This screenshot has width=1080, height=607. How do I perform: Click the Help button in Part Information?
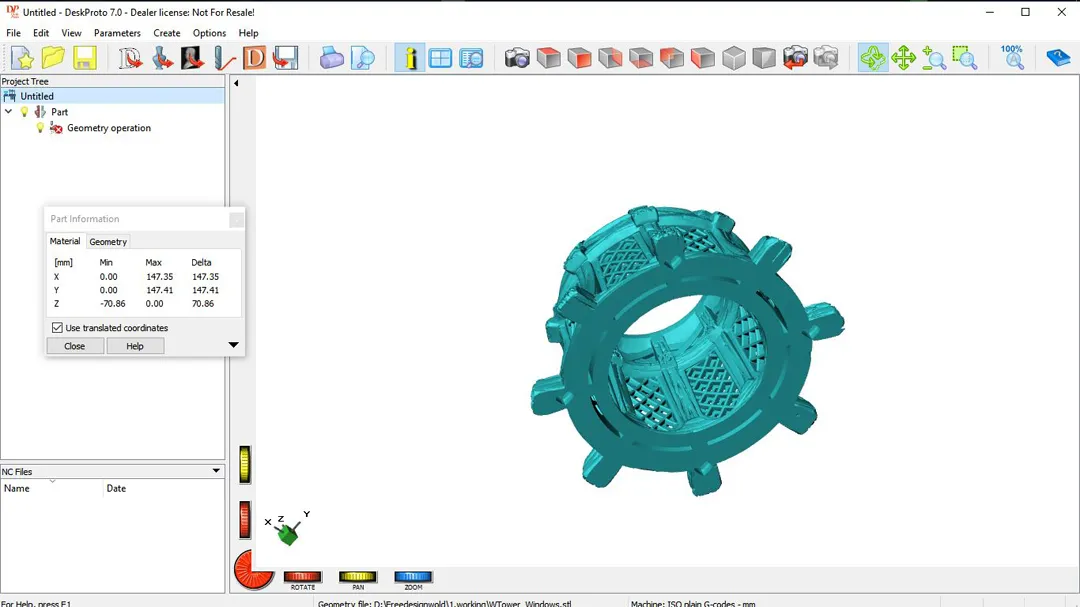pos(135,346)
